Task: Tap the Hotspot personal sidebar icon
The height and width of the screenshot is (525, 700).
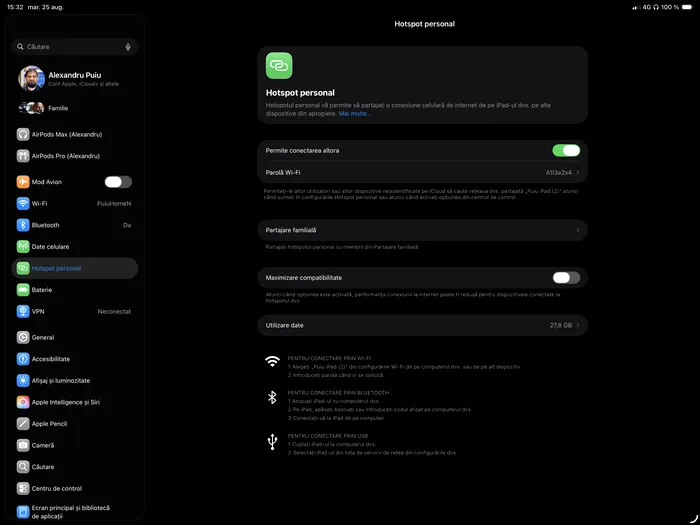Action: pyautogui.click(x=23, y=268)
